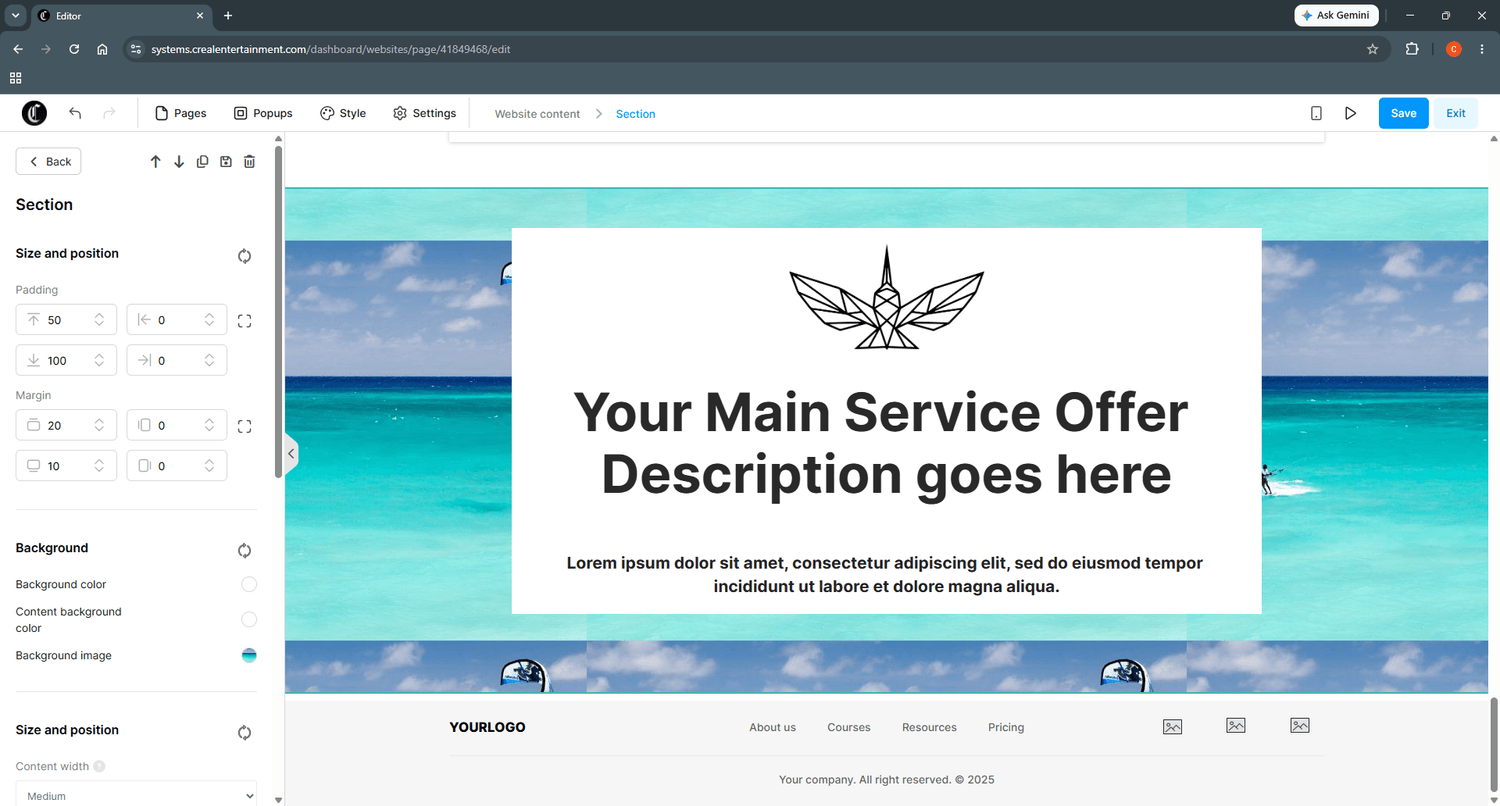Screen dimensions: 1500x806
Task: Click the redo arrow in the editor toolbar
Action: tap(109, 113)
